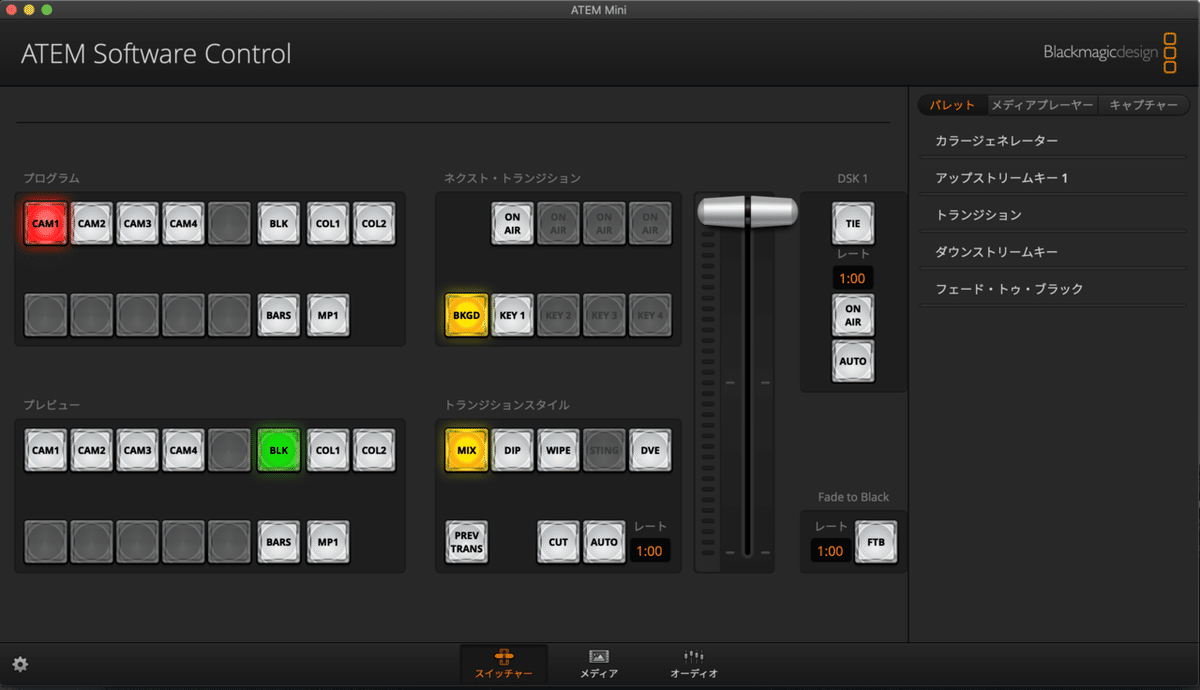Select CAM3 on the Preview bus
Viewport: 1200px width, 690px height.
coord(138,450)
